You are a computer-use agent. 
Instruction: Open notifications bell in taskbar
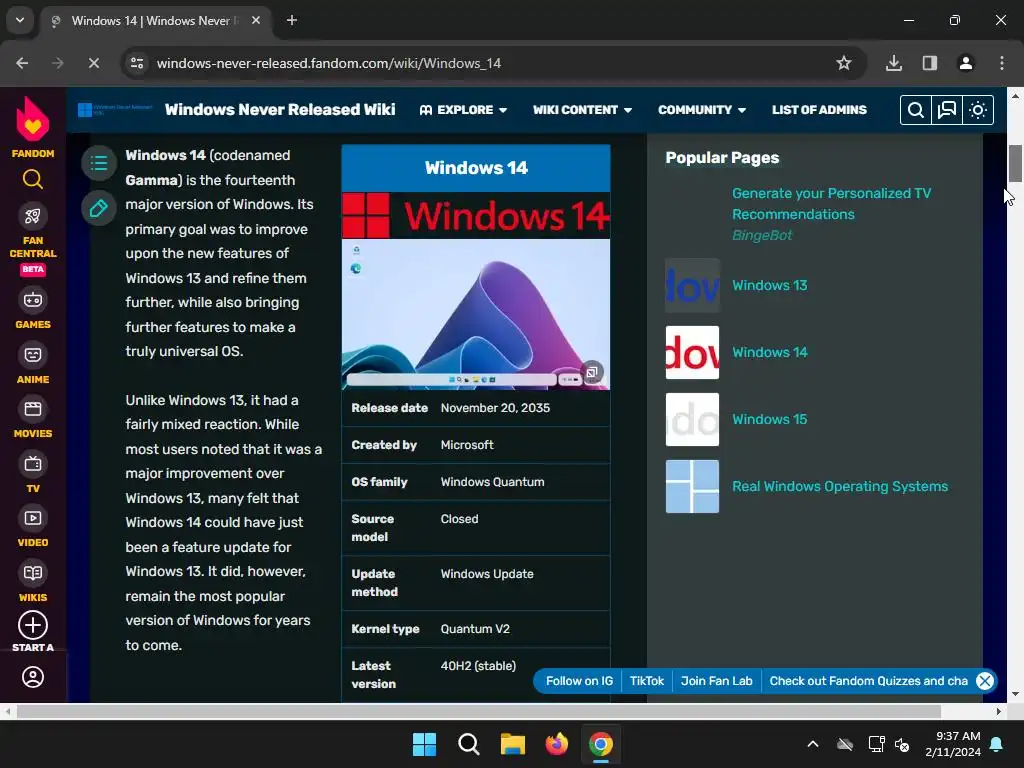(x=997, y=744)
